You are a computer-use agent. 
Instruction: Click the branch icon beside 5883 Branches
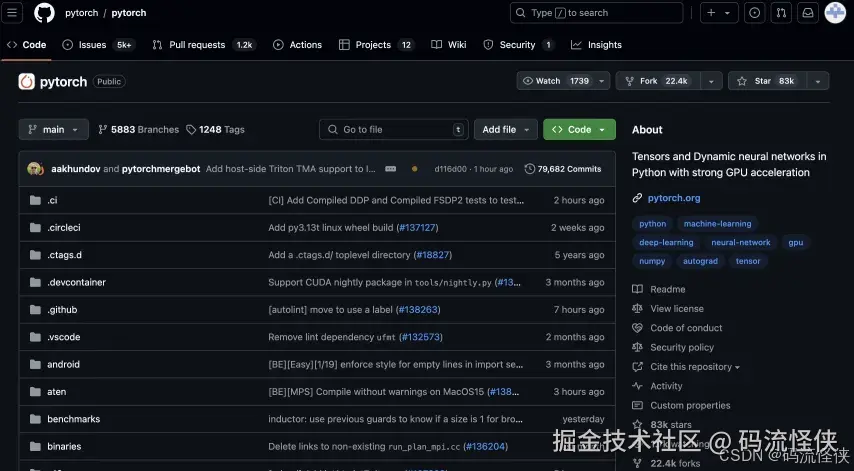pyautogui.click(x=102, y=130)
